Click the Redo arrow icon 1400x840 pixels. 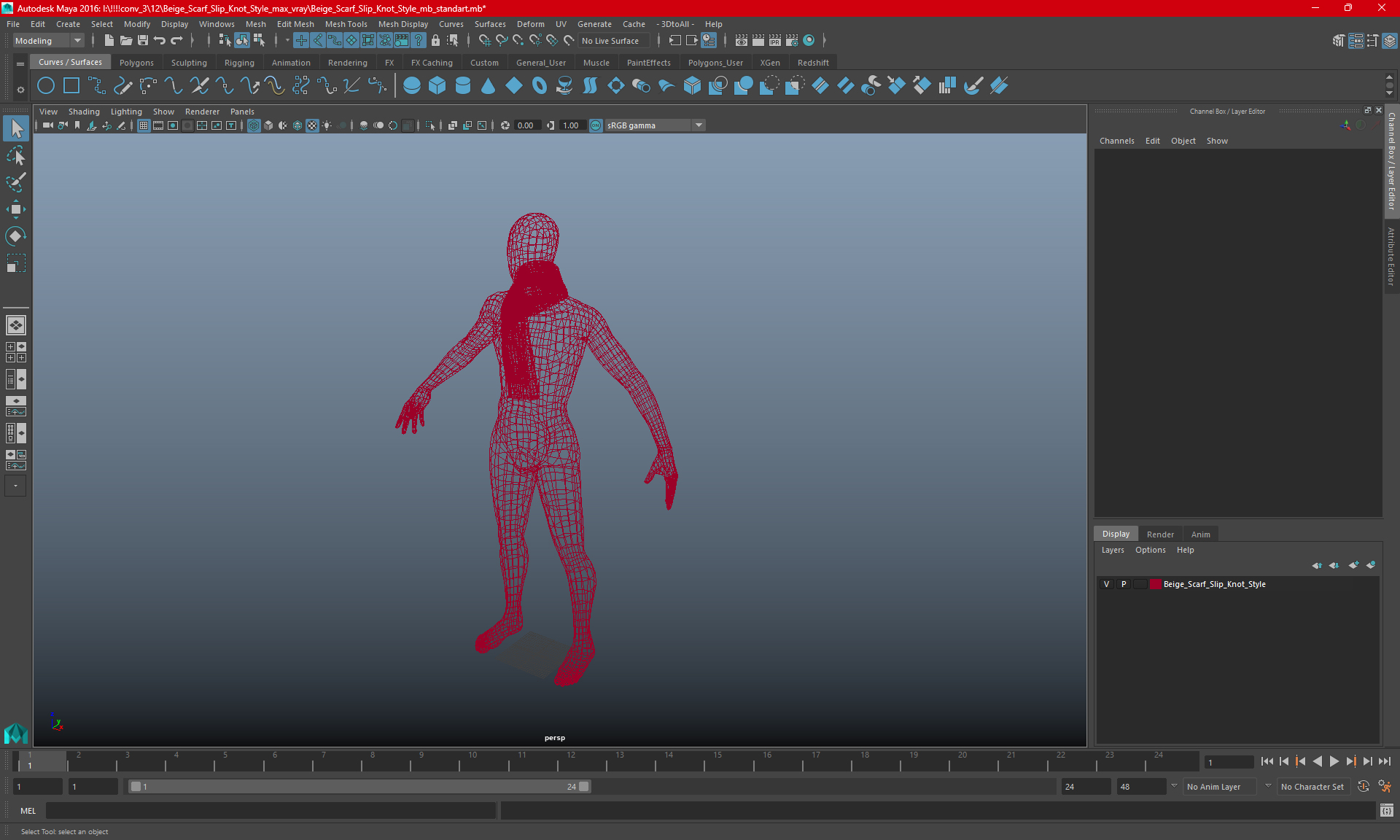[176, 41]
